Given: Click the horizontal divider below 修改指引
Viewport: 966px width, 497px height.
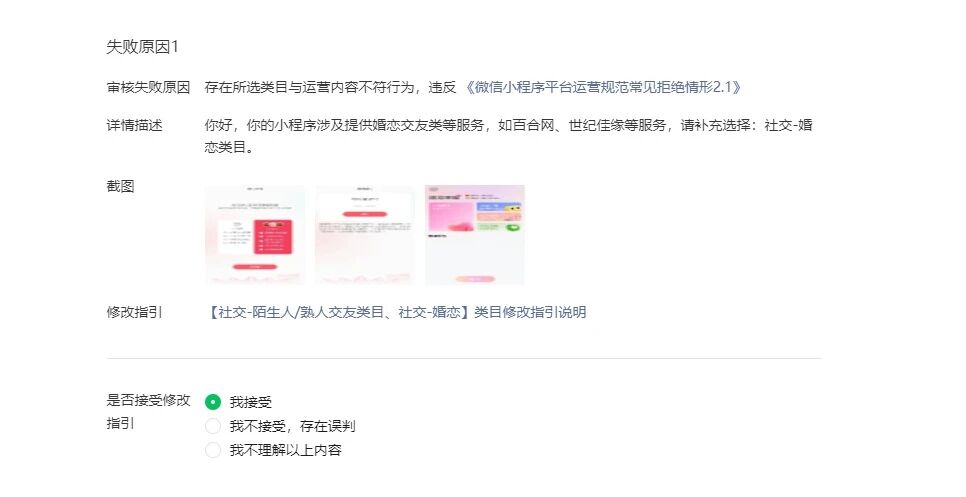Looking at the screenshot, I should point(464,358).
